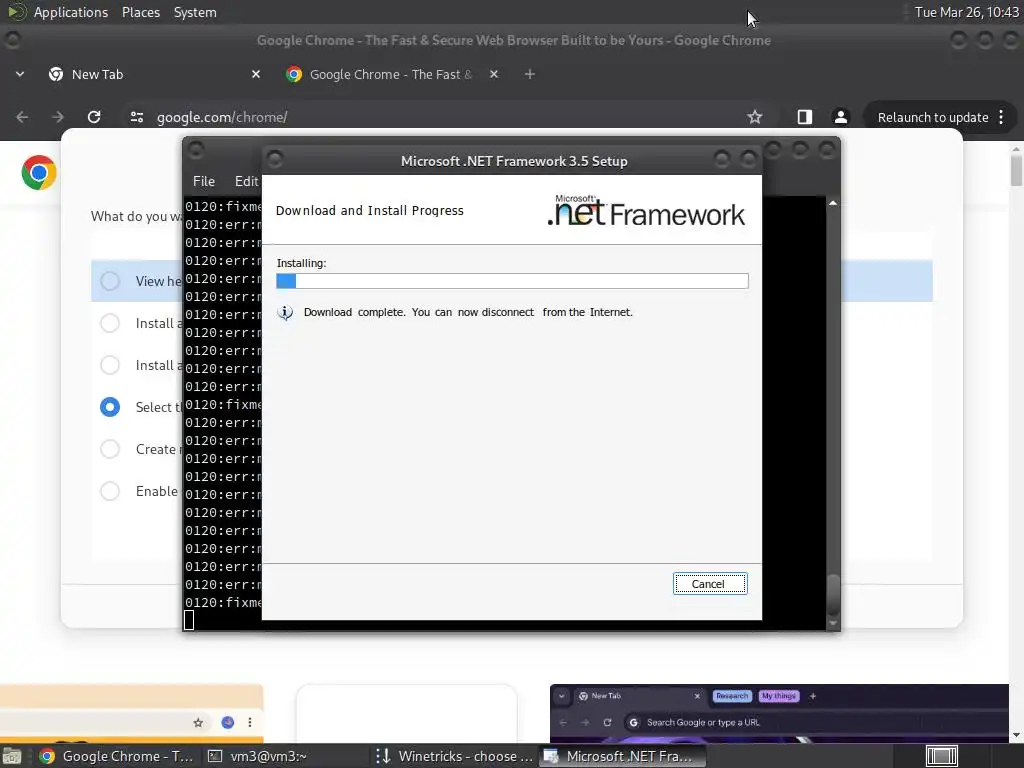The width and height of the screenshot is (1024, 768).
Task: Go back in Chrome
Action: [x=22, y=117]
